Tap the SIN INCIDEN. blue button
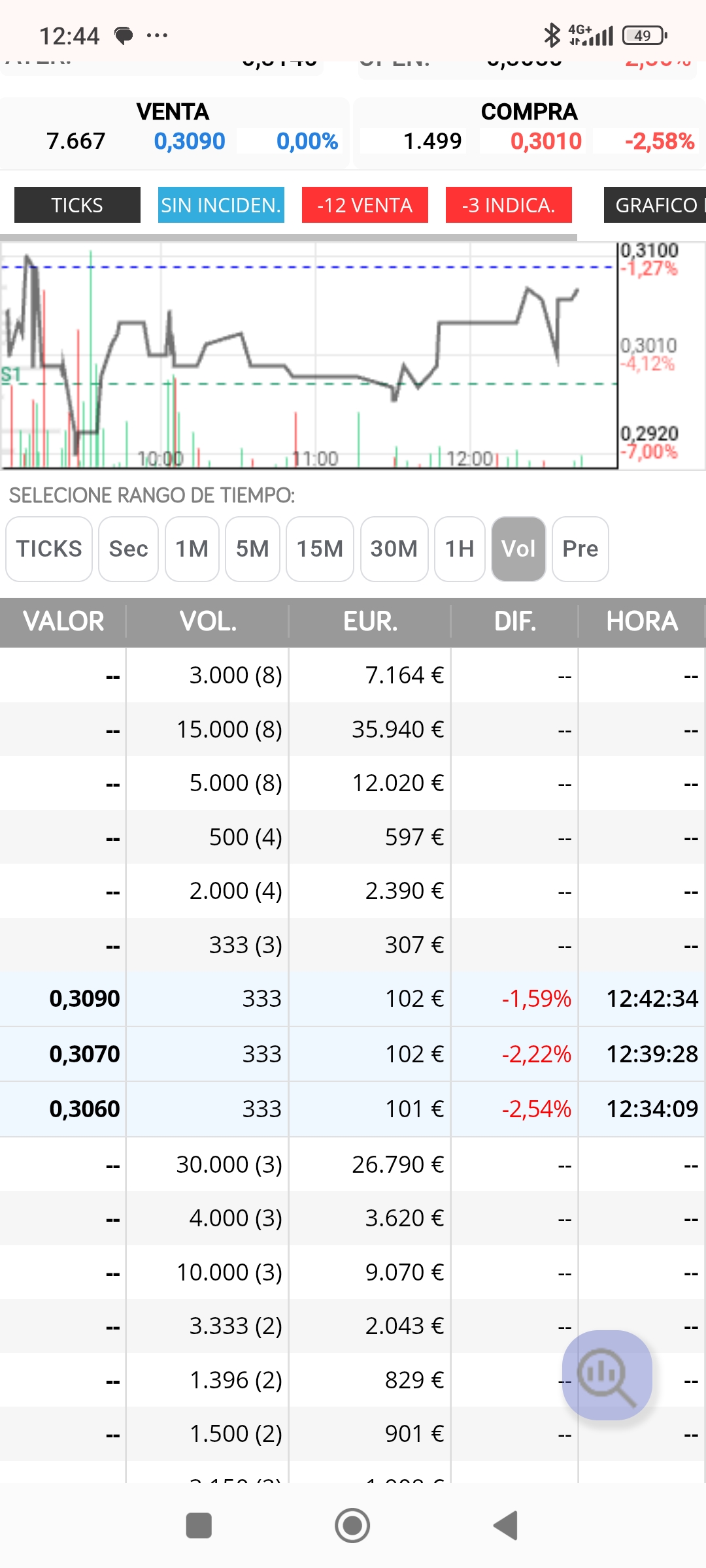The height and width of the screenshot is (1568, 706). pos(221,205)
